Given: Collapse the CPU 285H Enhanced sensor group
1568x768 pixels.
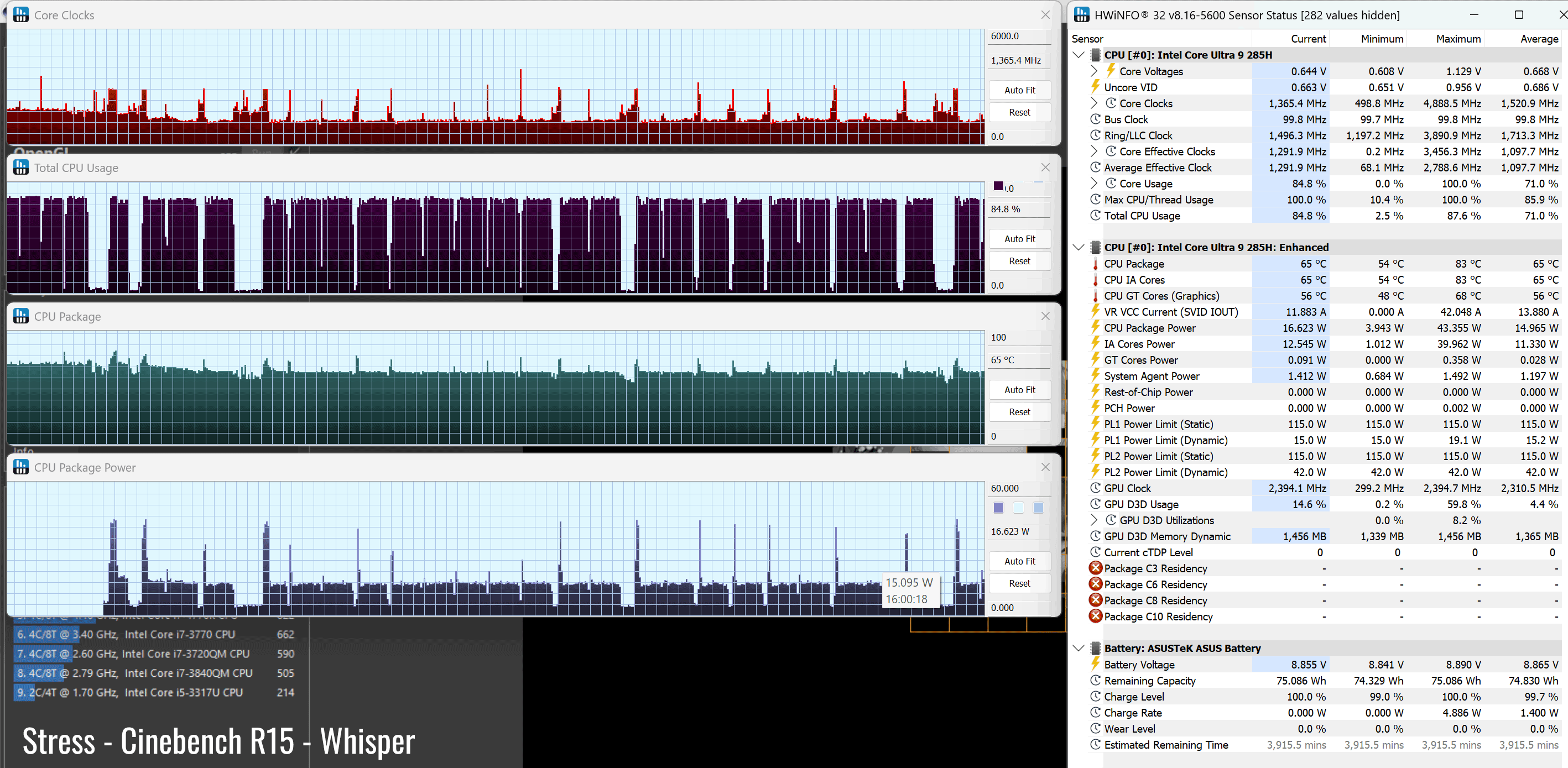Looking at the screenshot, I should (1079, 247).
